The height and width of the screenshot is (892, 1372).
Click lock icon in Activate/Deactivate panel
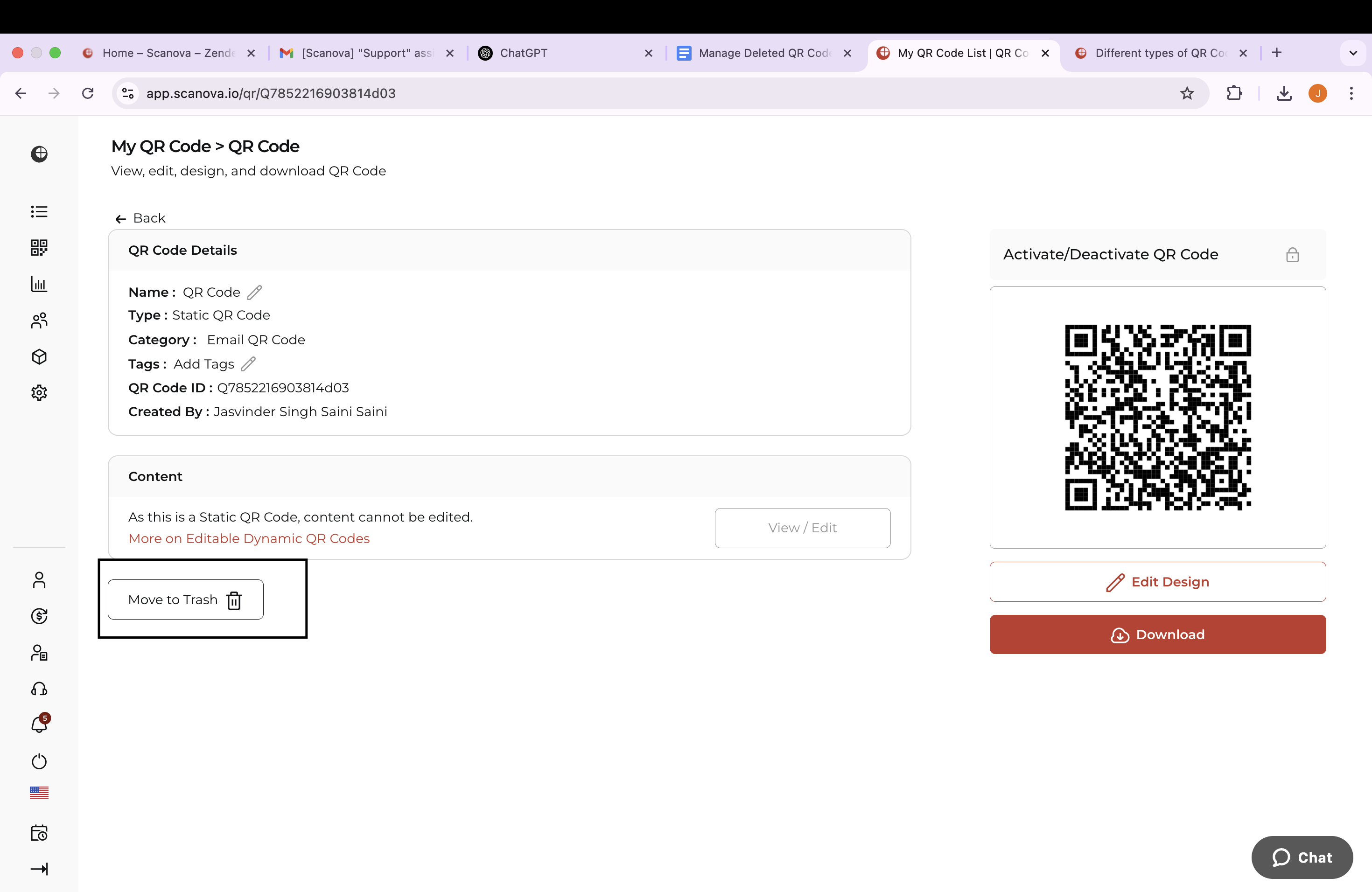point(1293,255)
